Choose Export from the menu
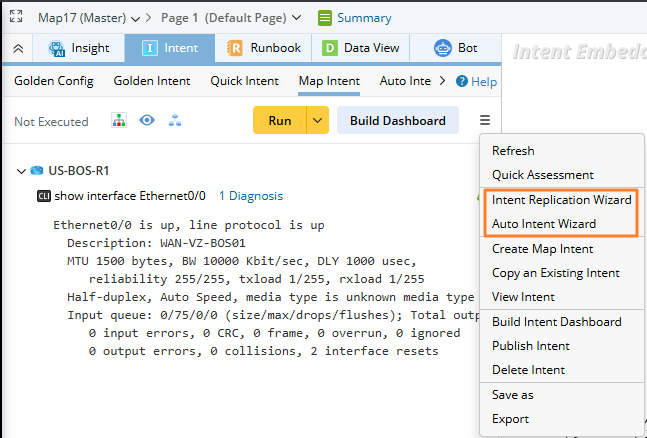Image resolution: width=647 pixels, height=438 pixels. pos(562,419)
